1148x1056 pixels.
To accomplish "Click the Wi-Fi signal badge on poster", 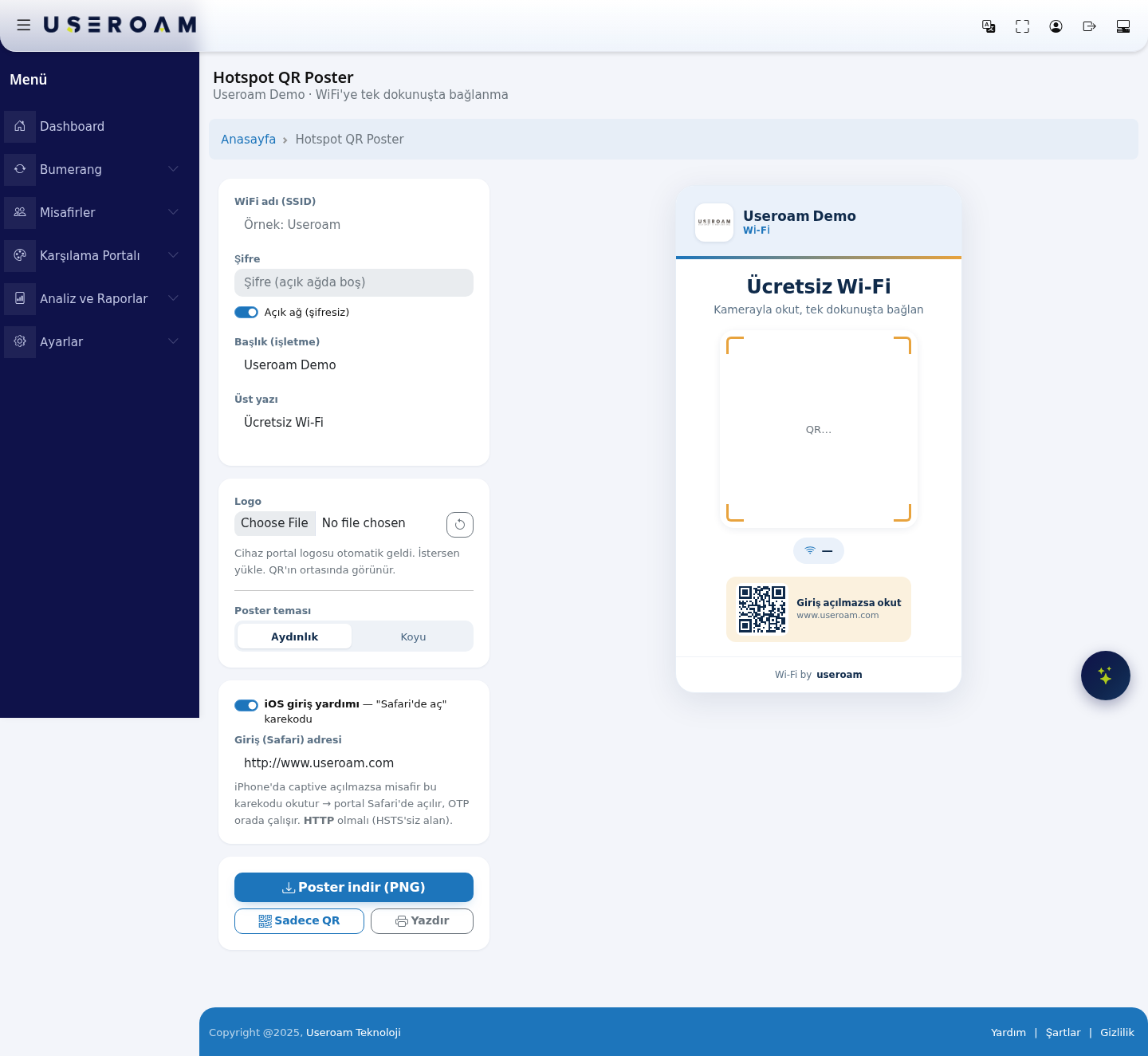I will pos(819,550).
